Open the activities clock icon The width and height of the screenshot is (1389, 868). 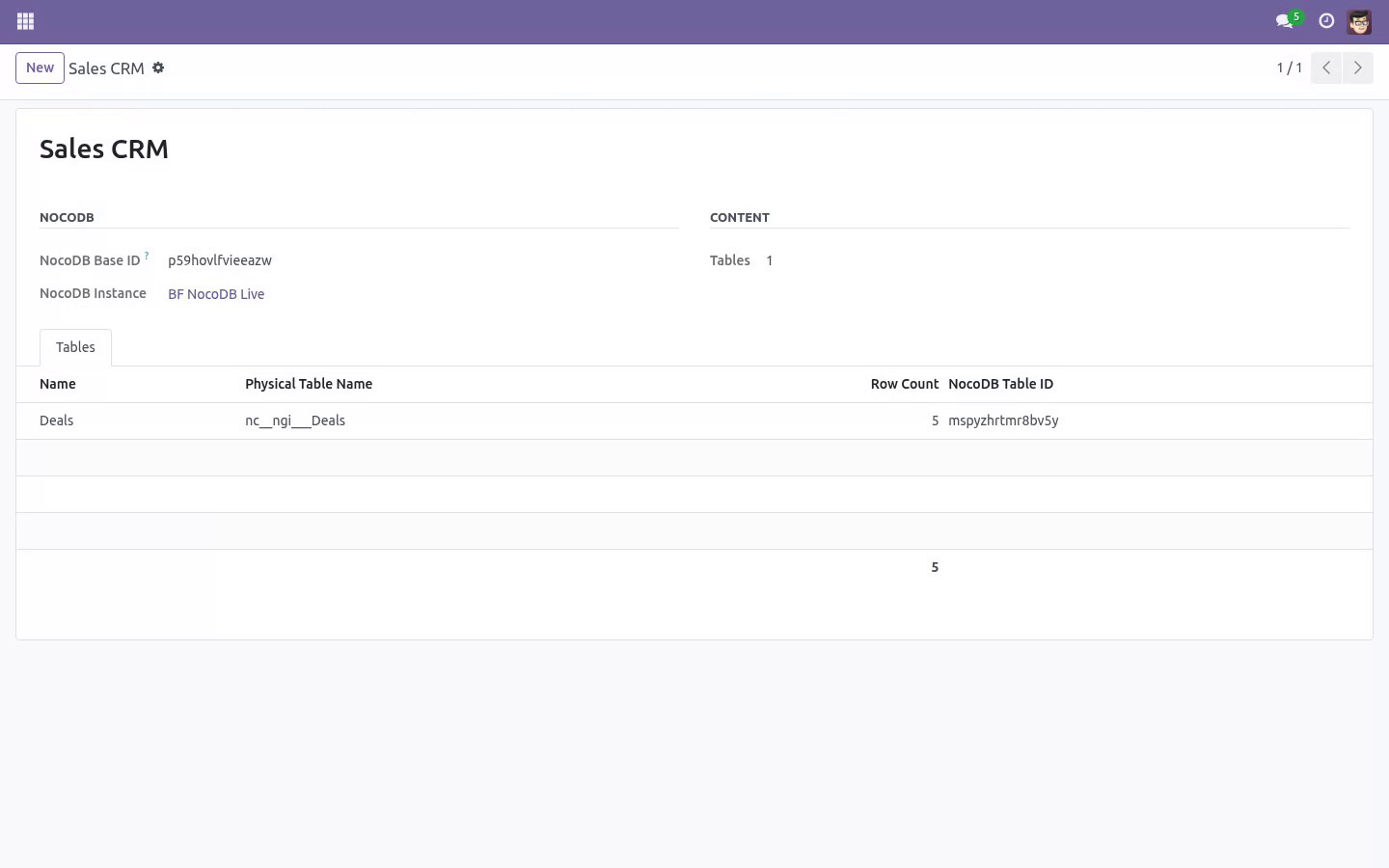1326,21
